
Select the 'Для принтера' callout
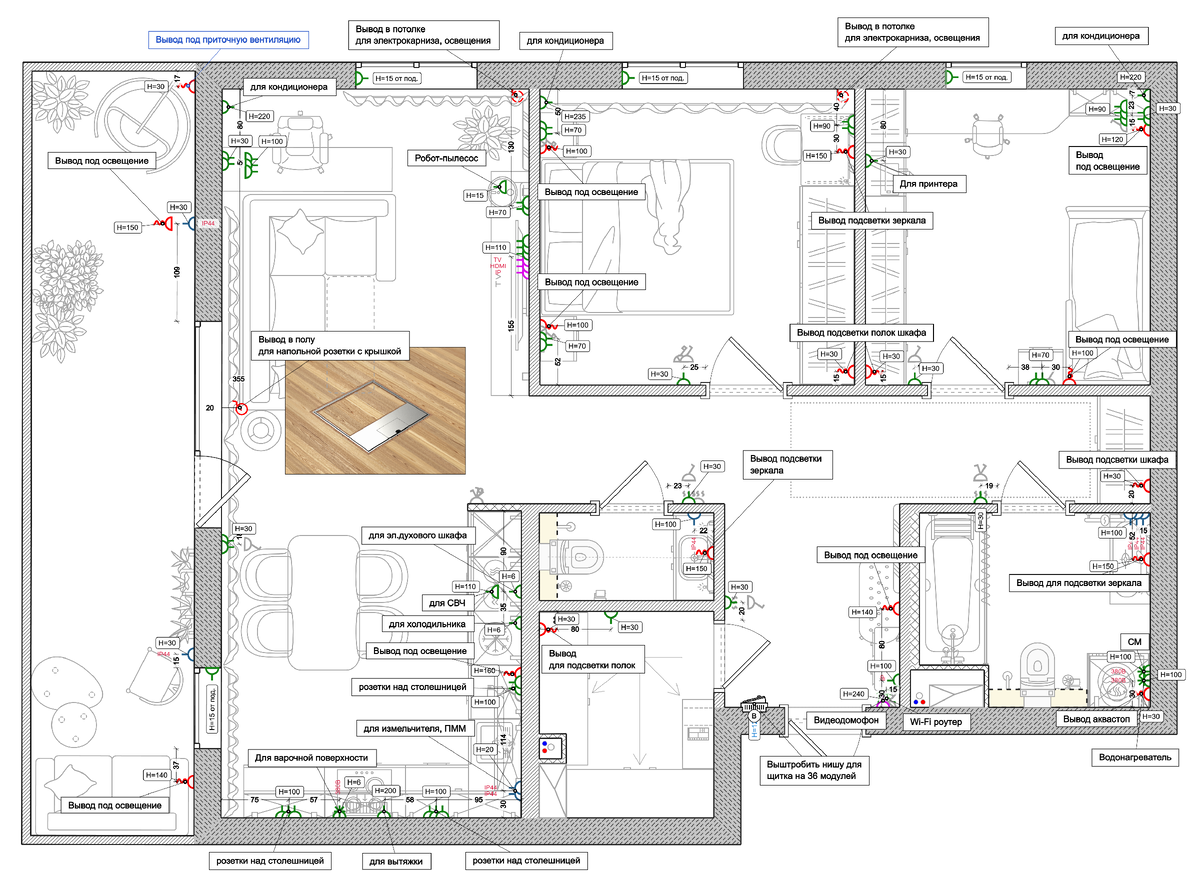click(x=929, y=184)
